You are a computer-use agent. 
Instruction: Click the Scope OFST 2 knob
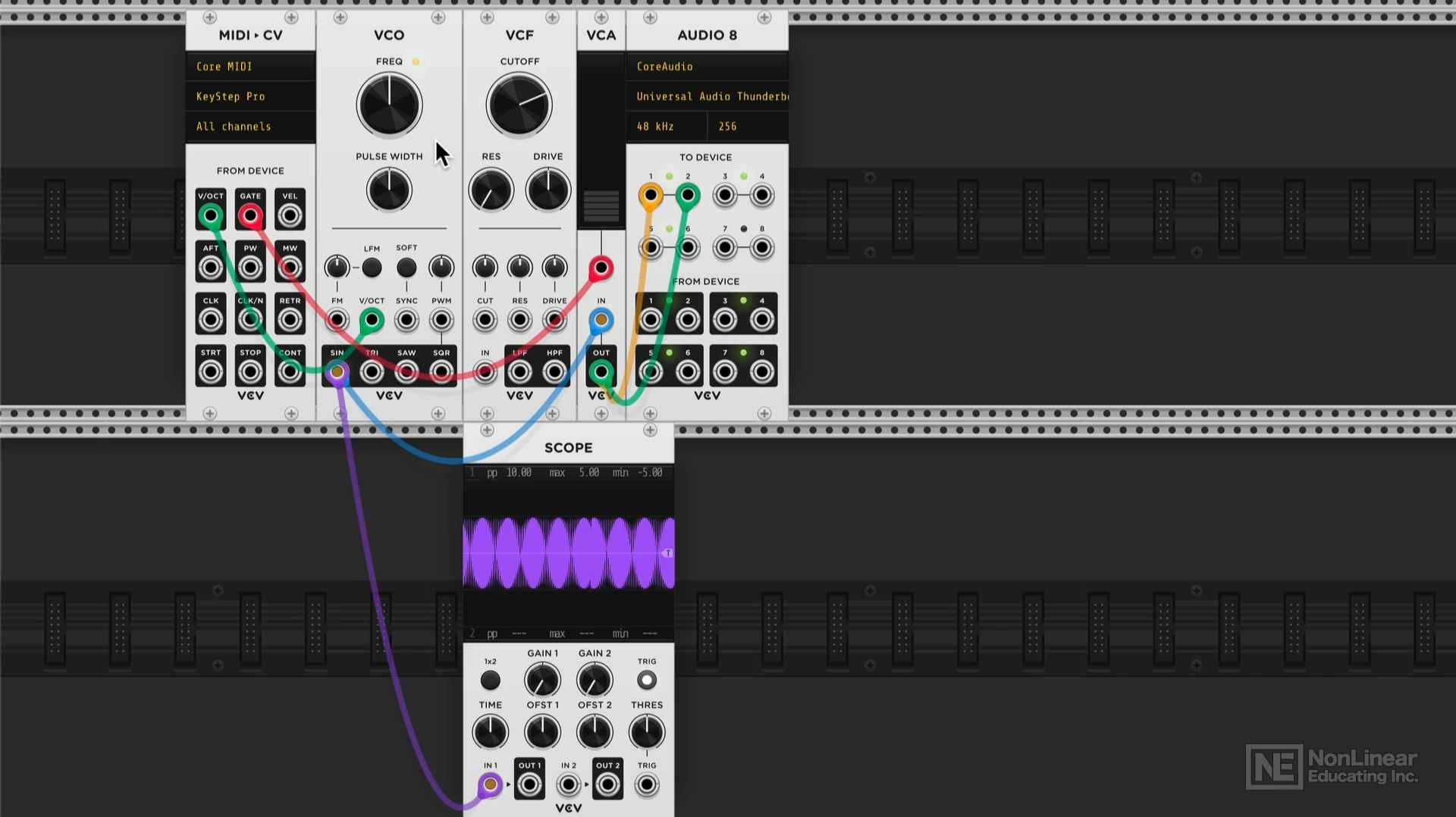(595, 733)
